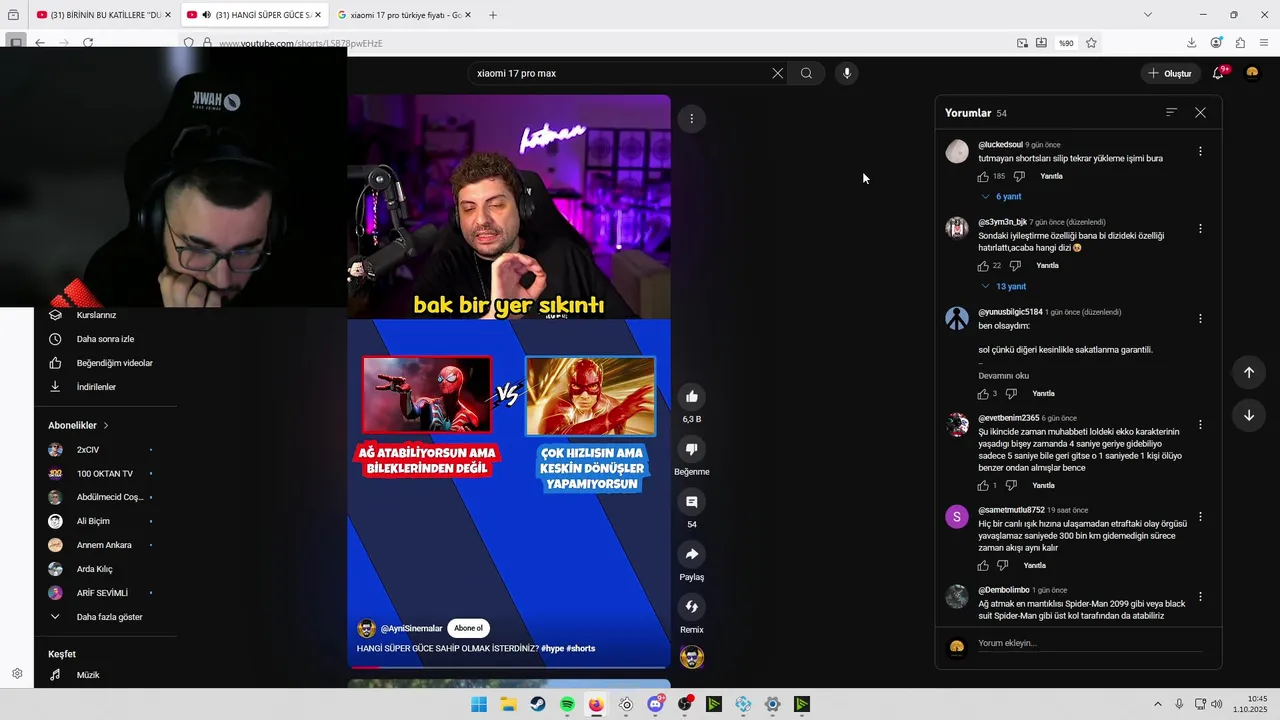Open the 2xCIV subscription channel
Screen dimensions: 1280x720
point(88,450)
